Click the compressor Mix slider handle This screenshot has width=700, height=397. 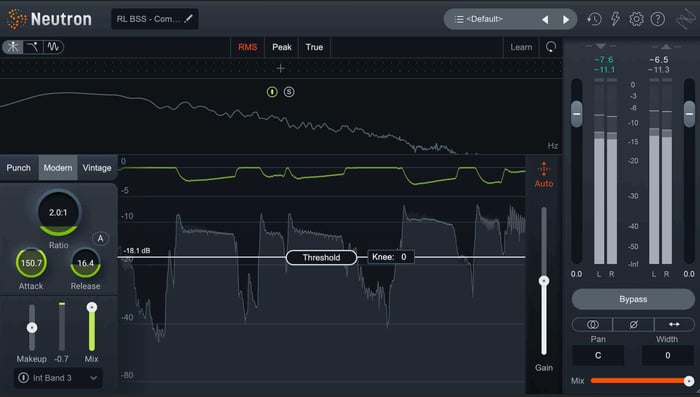[x=92, y=307]
